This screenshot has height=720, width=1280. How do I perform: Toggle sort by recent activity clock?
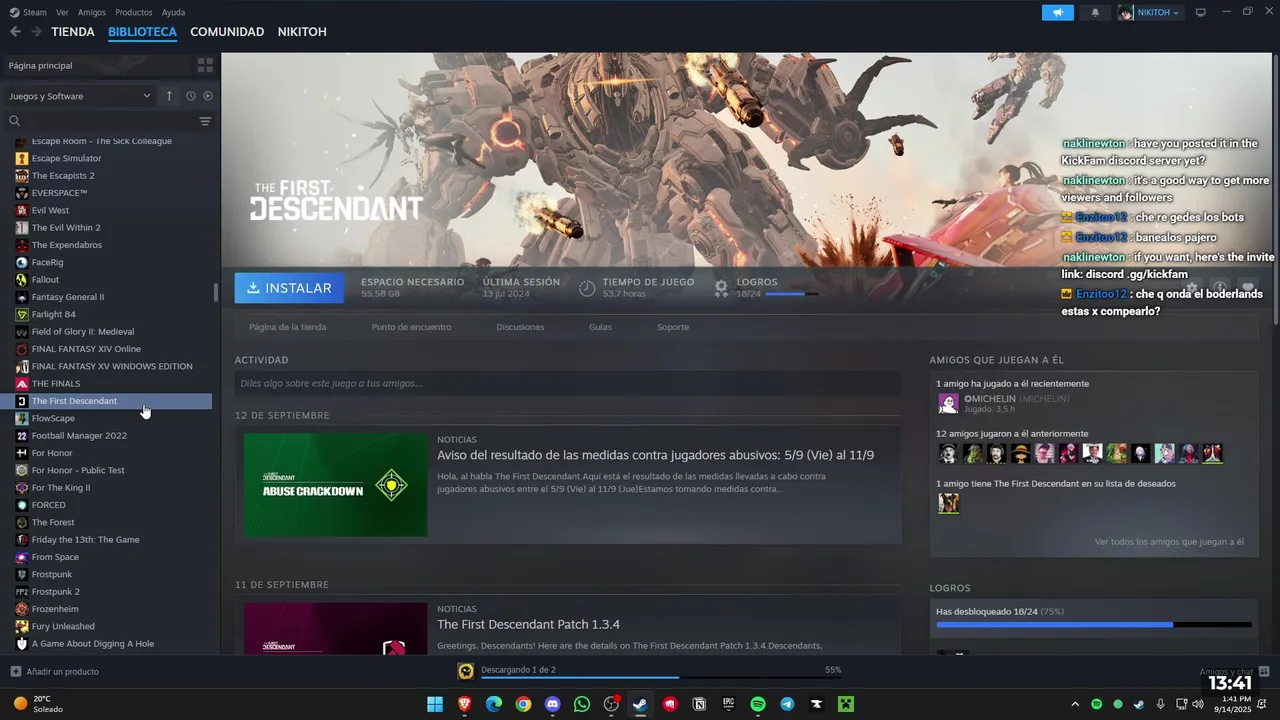(x=190, y=96)
